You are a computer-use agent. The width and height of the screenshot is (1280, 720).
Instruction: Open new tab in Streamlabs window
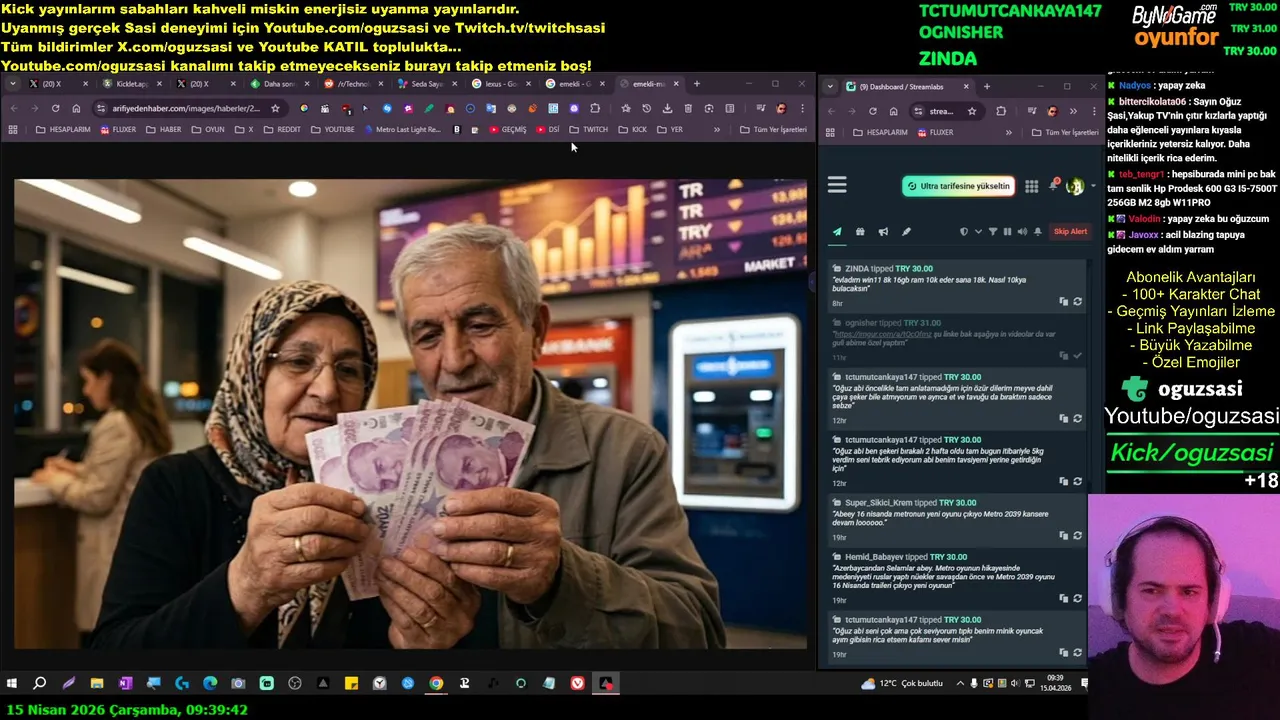(x=987, y=87)
